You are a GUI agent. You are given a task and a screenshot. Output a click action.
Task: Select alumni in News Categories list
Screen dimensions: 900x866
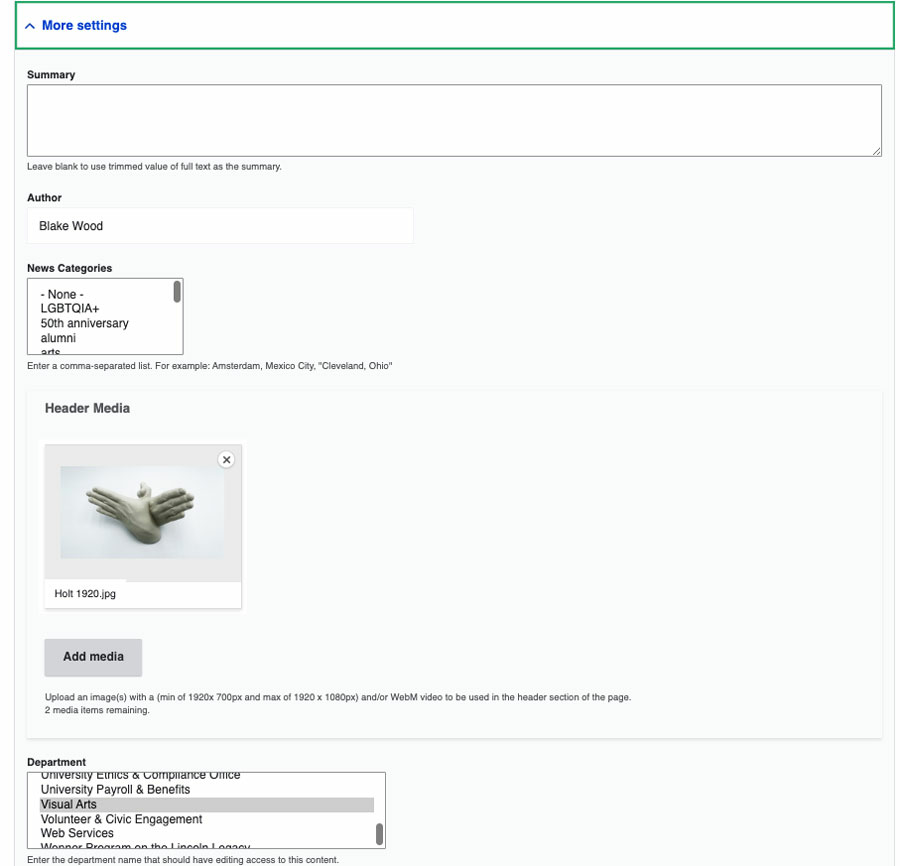(58, 338)
